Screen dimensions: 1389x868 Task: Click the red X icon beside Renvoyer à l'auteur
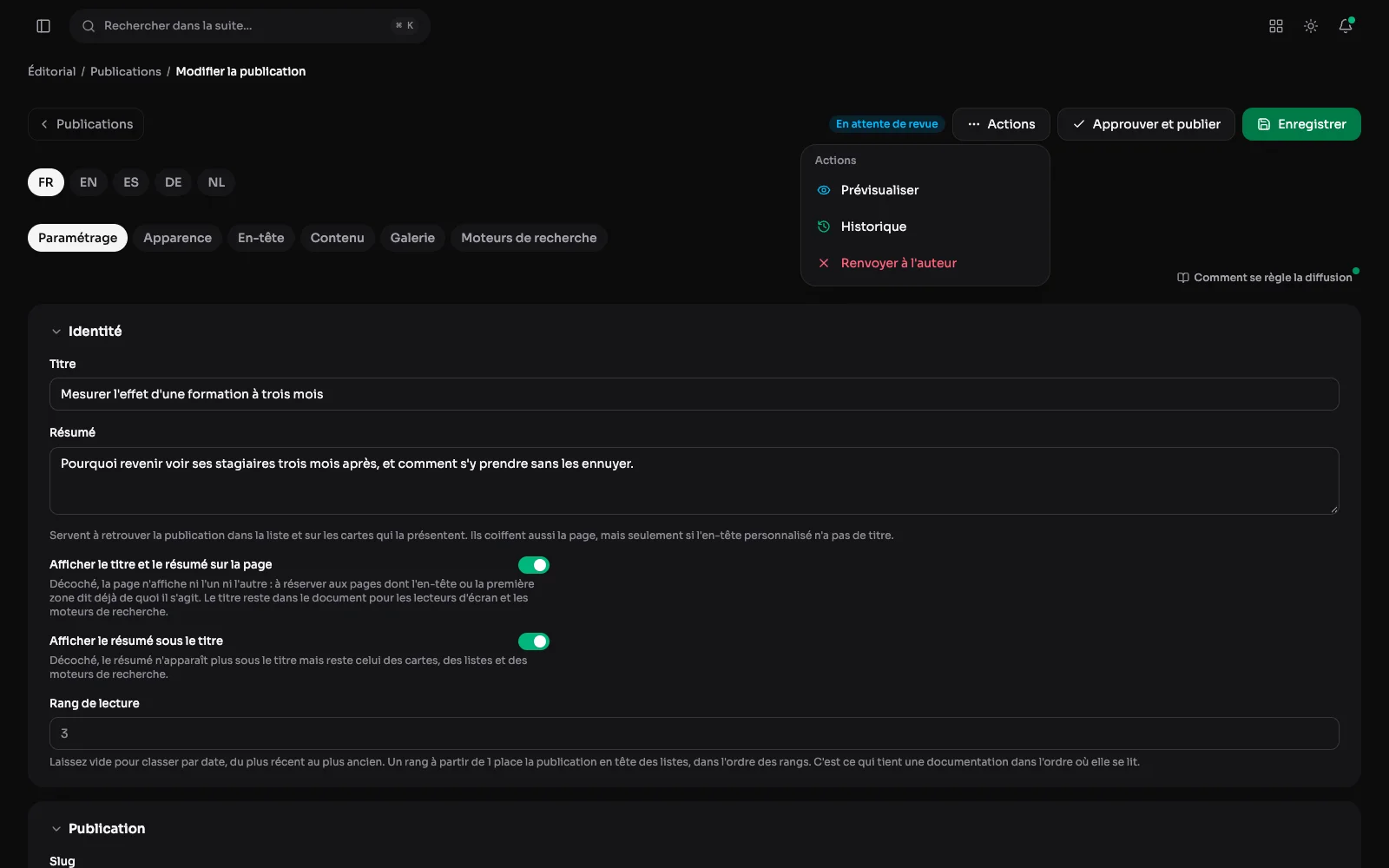[824, 263]
